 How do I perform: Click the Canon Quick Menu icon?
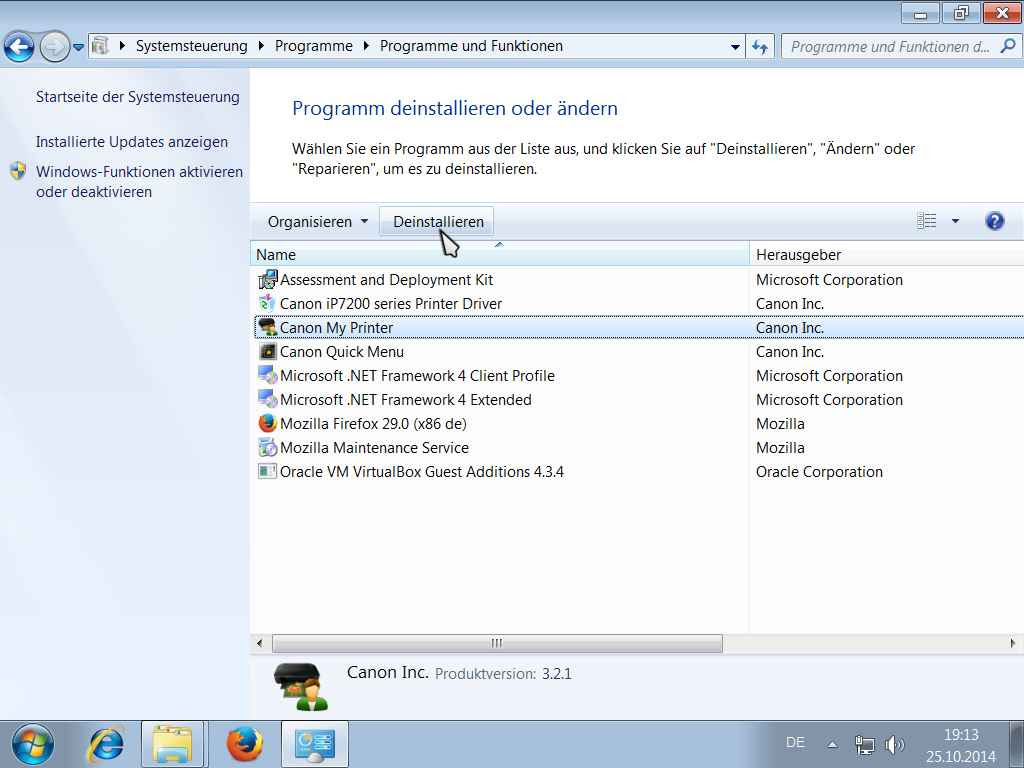(x=268, y=351)
